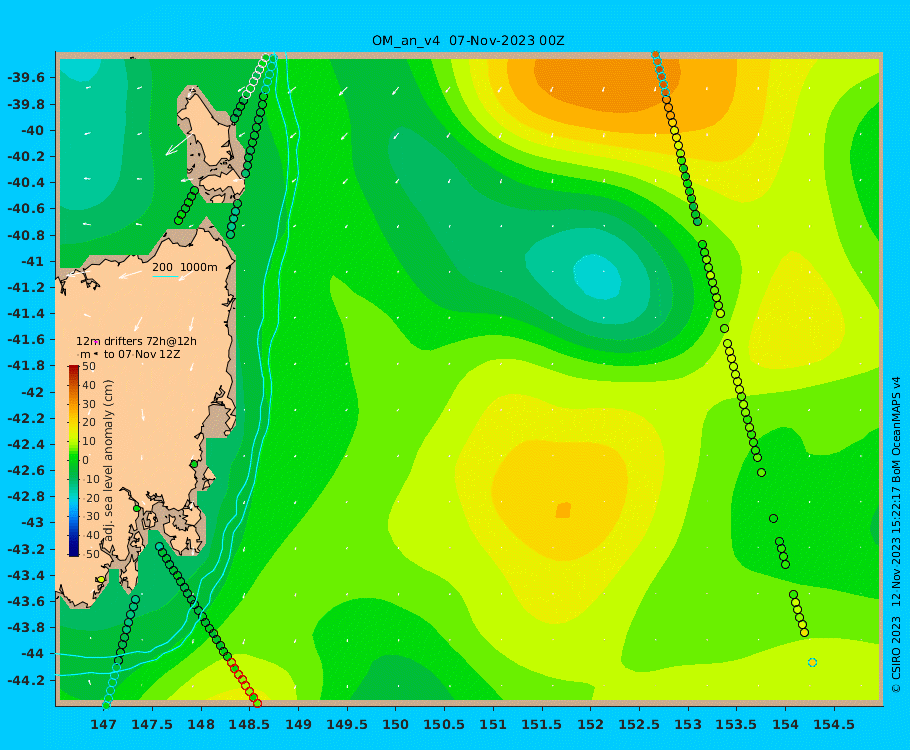Click latitude axis label -40.4

tap(25, 182)
